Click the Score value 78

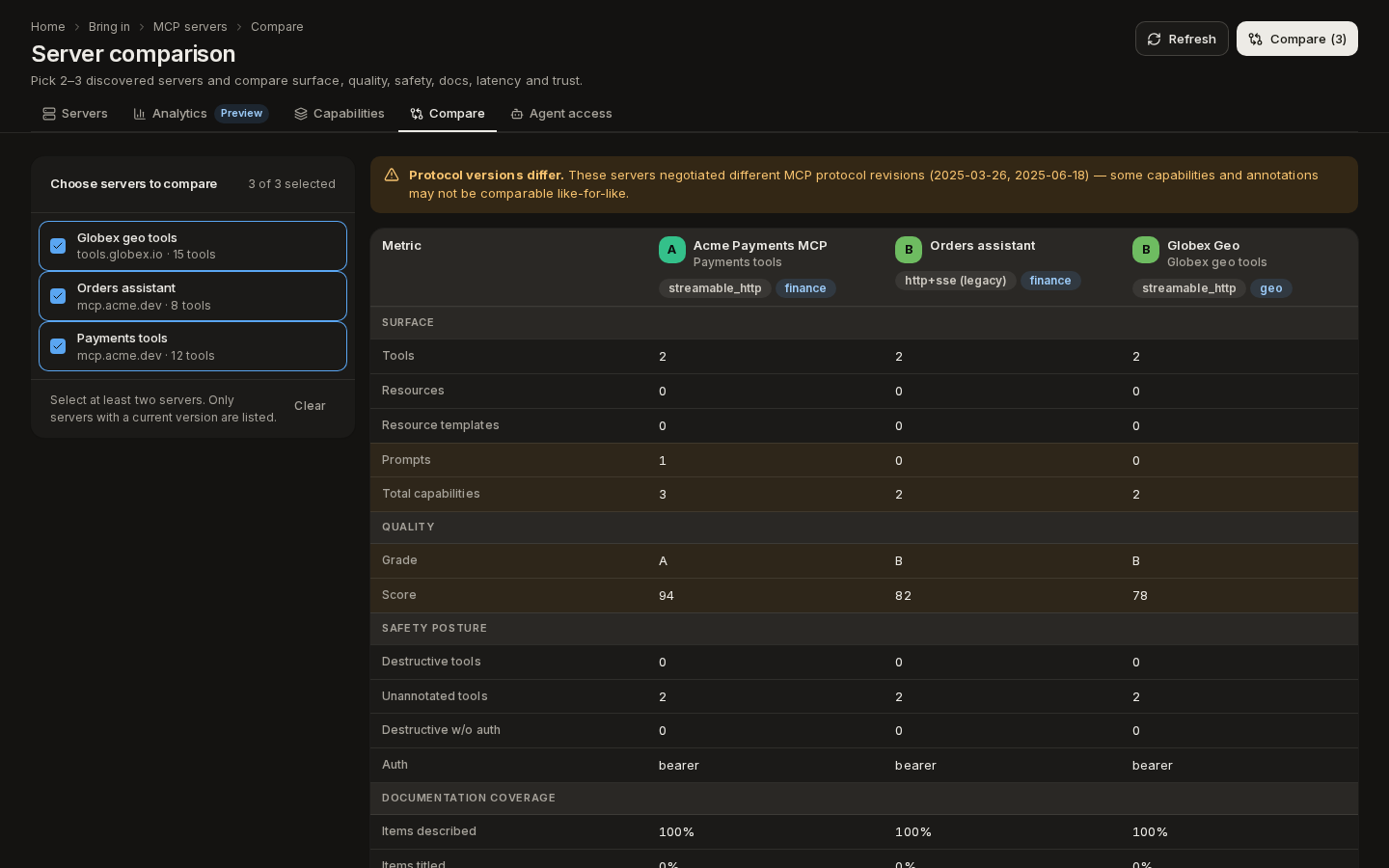click(1140, 596)
